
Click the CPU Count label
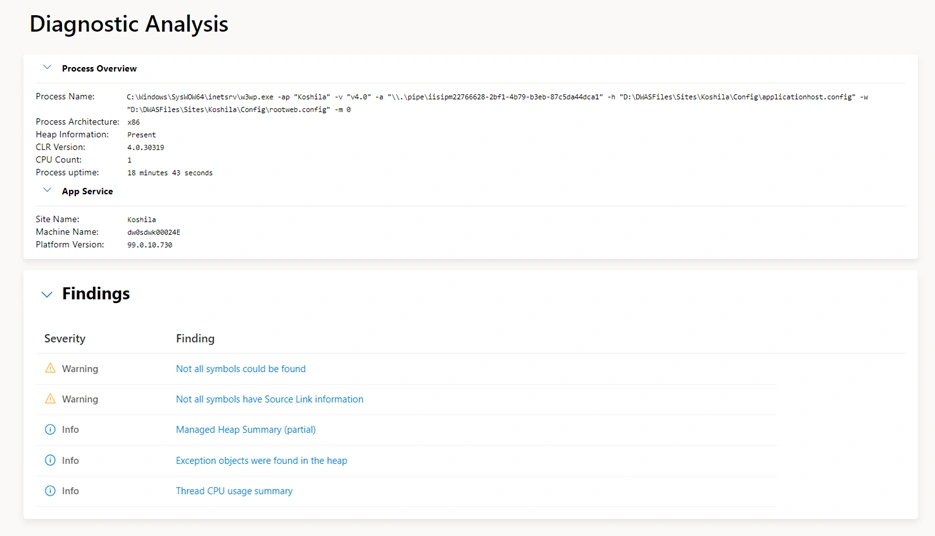tap(58, 160)
